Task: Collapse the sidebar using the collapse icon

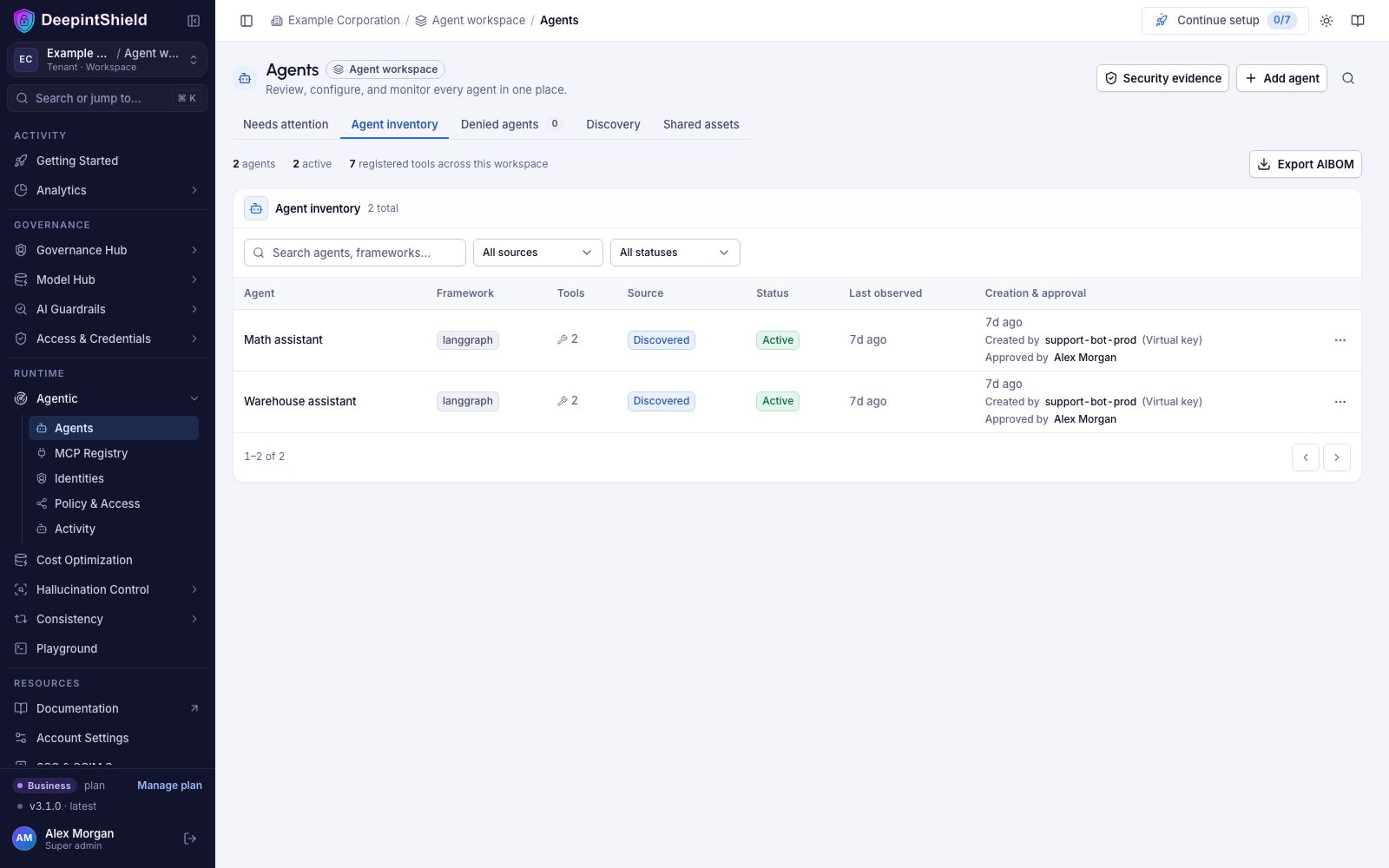Action: click(194, 21)
